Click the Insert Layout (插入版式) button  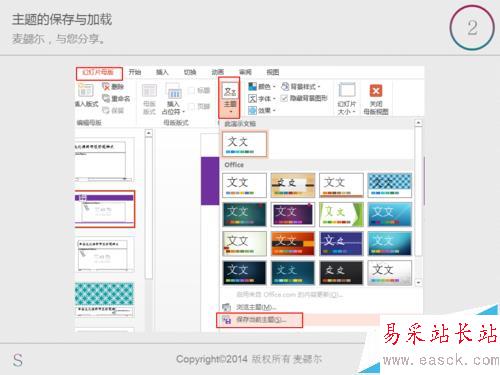86,95
